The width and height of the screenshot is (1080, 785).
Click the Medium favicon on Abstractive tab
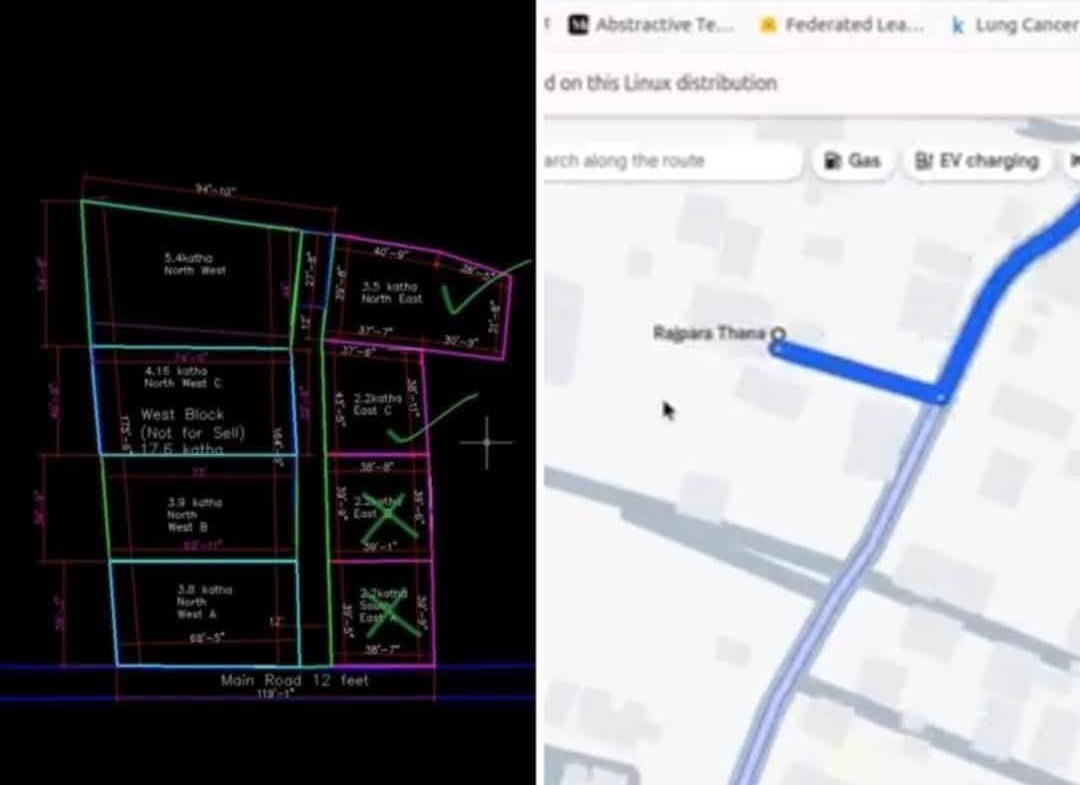pos(579,26)
